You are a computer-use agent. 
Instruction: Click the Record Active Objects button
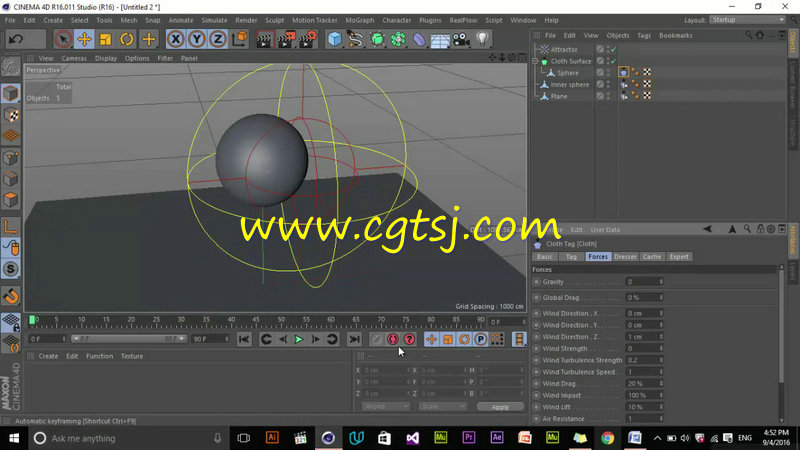377,339
